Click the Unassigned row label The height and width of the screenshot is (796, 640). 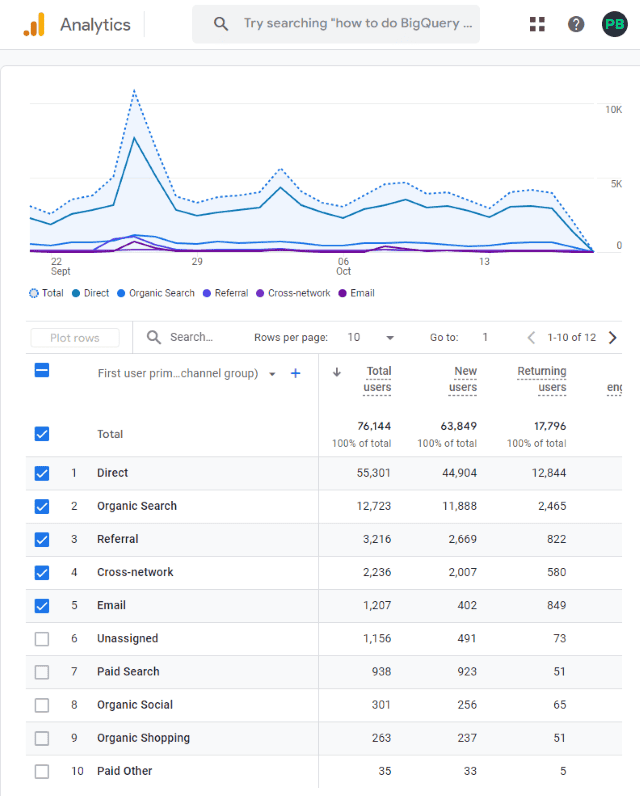[127, 638]
